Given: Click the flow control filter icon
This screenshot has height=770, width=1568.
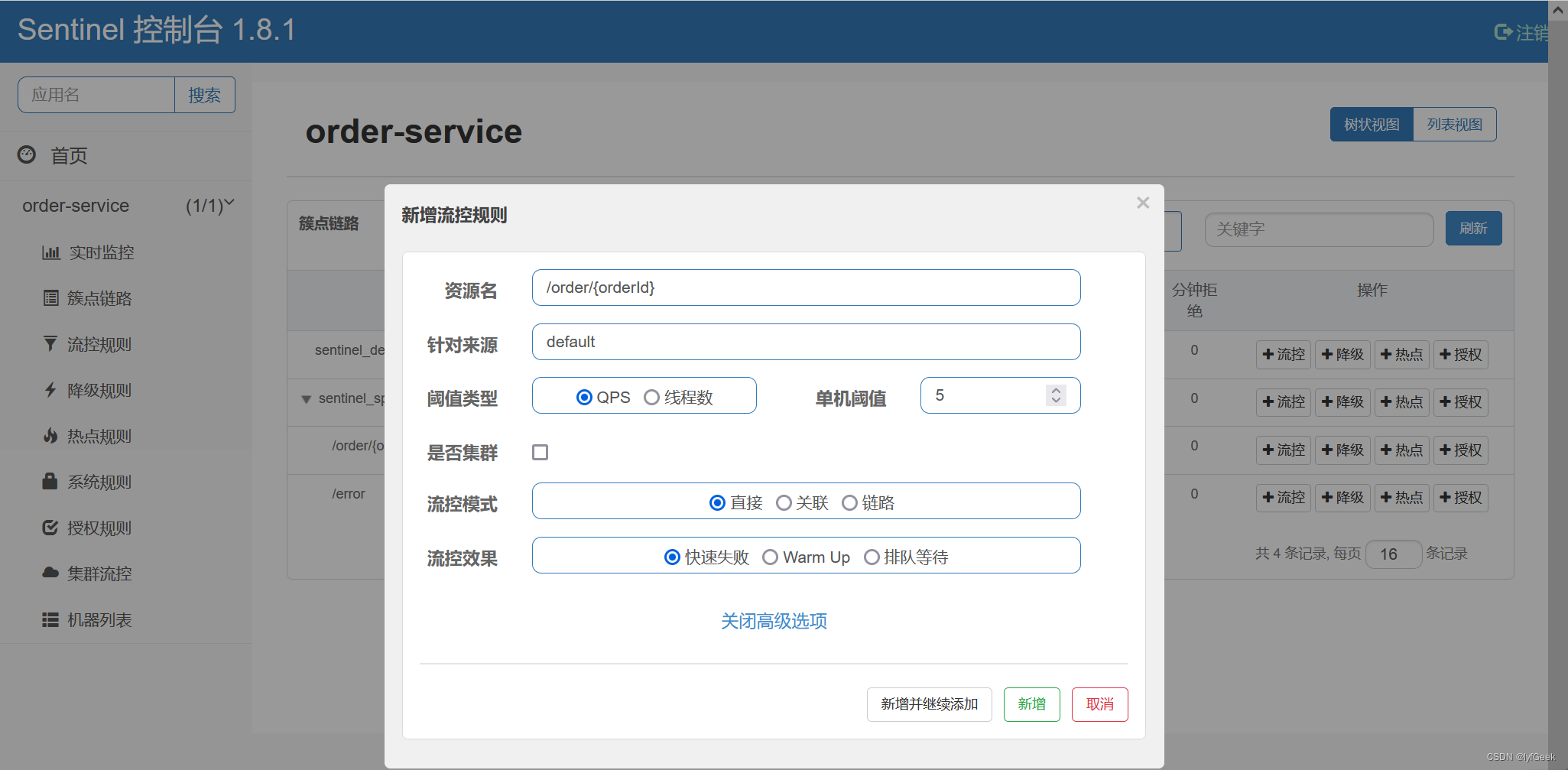Looking at the screenshot, I should pos(50,344).
